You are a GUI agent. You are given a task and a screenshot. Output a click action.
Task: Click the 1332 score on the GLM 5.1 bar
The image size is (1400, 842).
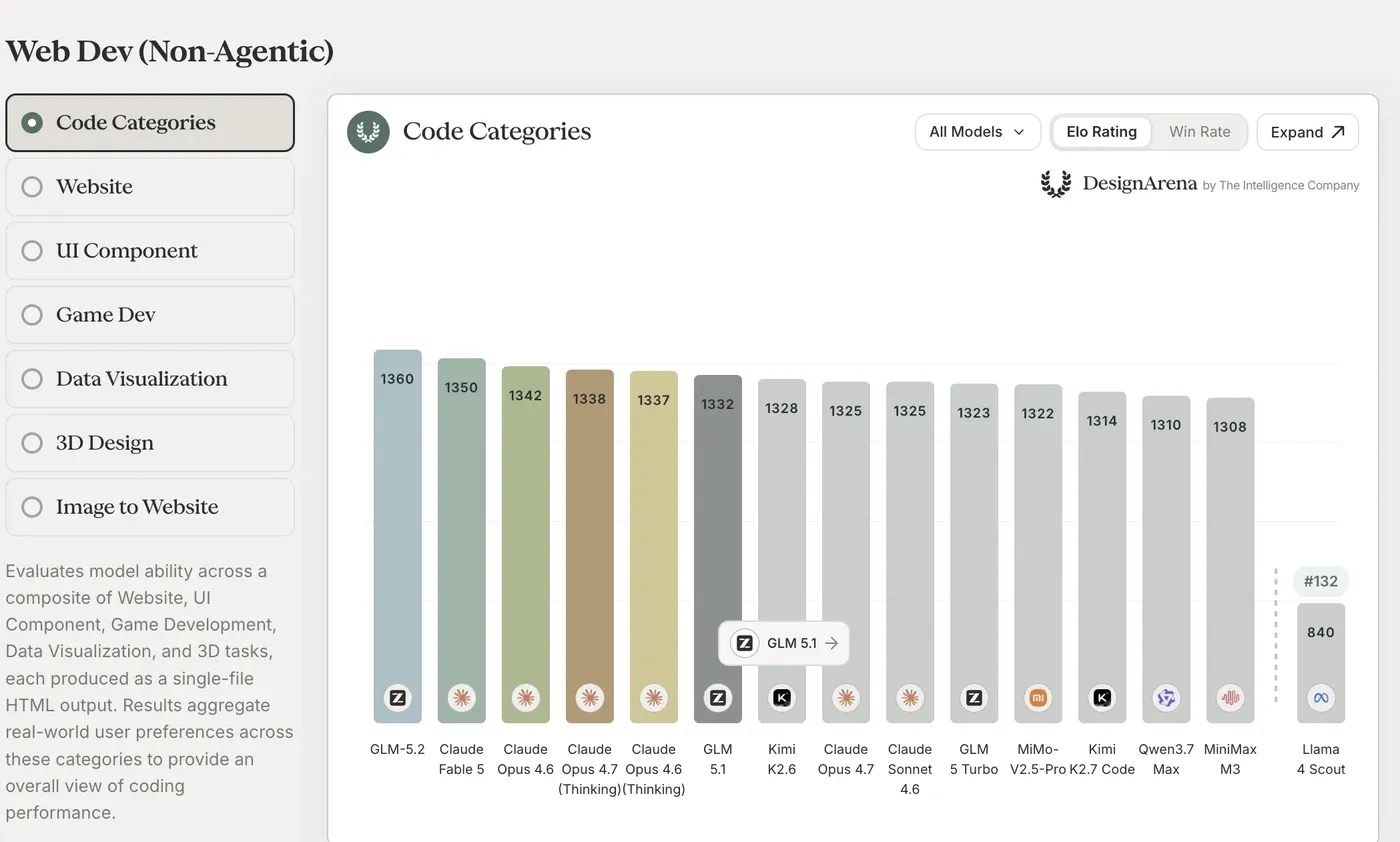[717, 404]
